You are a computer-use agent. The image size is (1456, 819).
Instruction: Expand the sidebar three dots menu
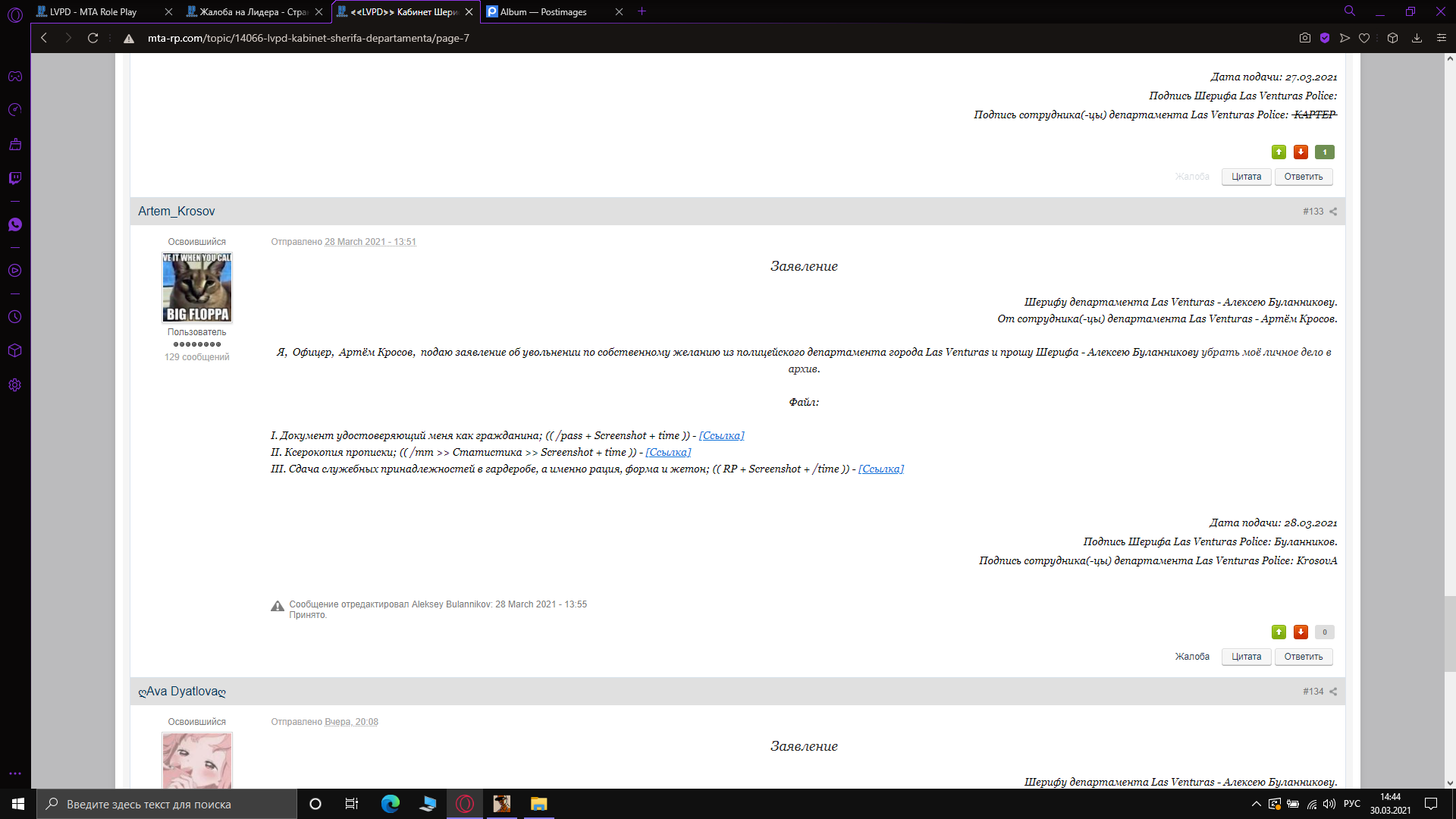click(15, 773)
